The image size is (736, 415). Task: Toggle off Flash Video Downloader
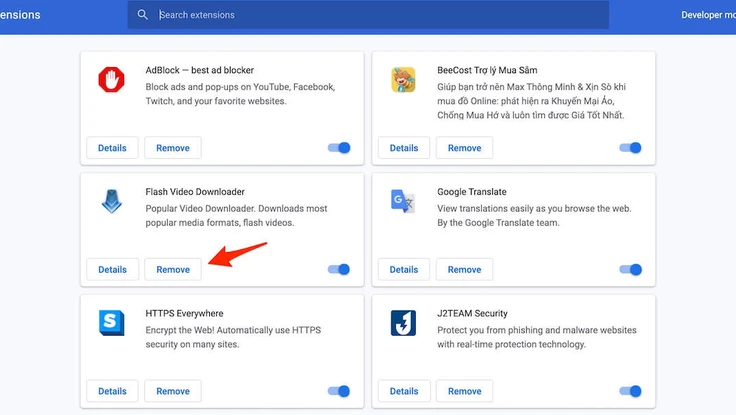(x=339, y=269)
